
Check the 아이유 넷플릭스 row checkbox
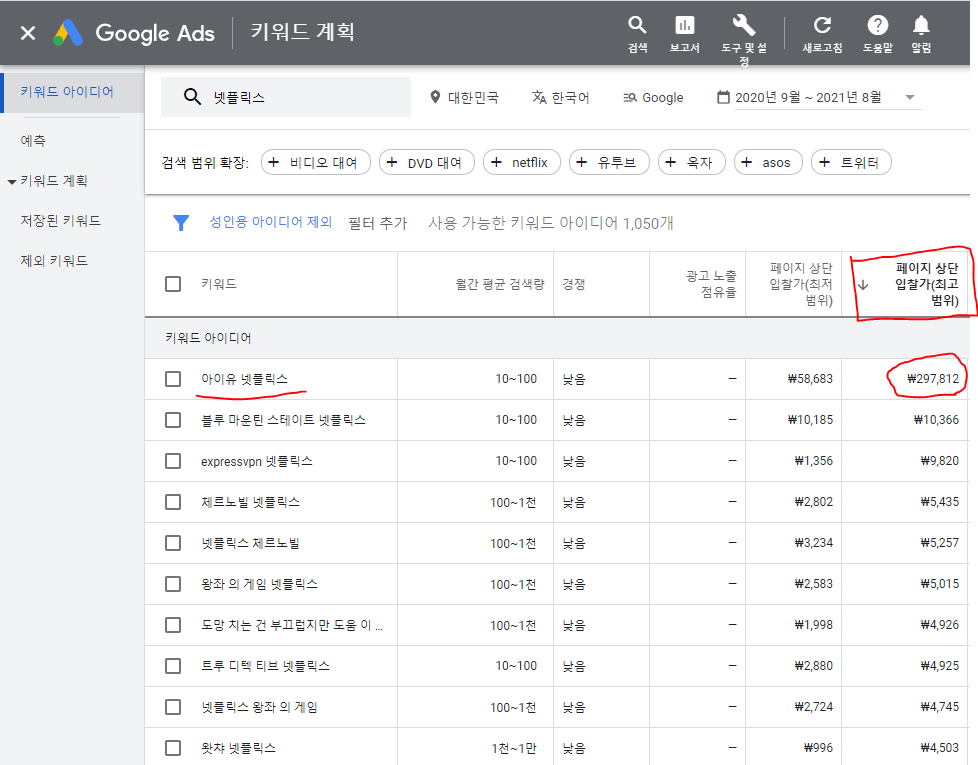173,379
